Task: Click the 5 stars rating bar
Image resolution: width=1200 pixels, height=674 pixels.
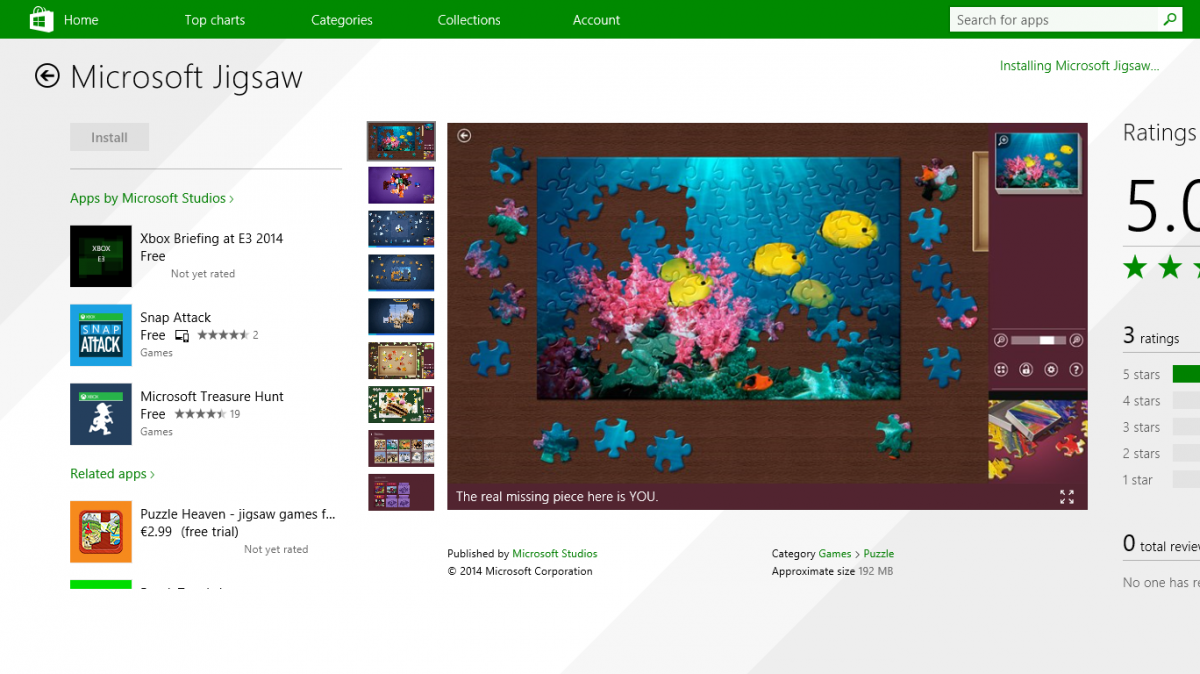Action: click(1186, 374)
